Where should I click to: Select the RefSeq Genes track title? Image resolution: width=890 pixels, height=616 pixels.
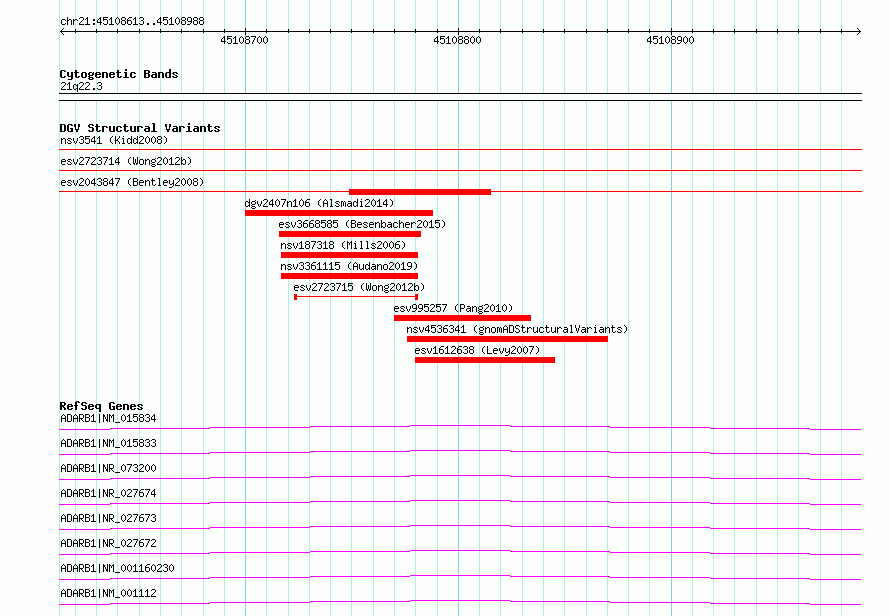(x=101, y=406)
